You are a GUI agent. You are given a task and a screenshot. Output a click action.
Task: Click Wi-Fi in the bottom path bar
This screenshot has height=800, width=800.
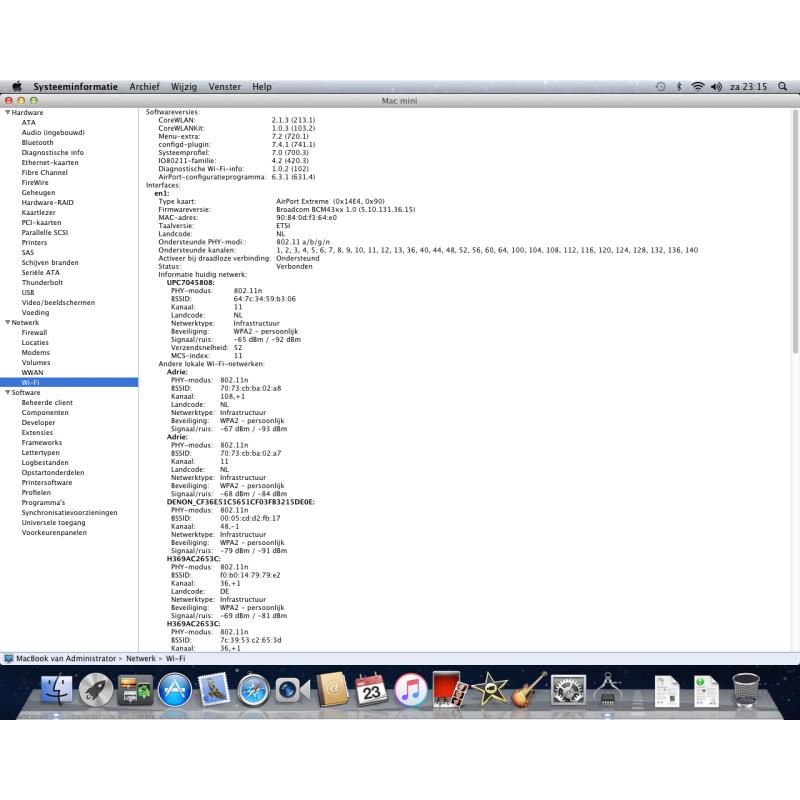(176, 659)
